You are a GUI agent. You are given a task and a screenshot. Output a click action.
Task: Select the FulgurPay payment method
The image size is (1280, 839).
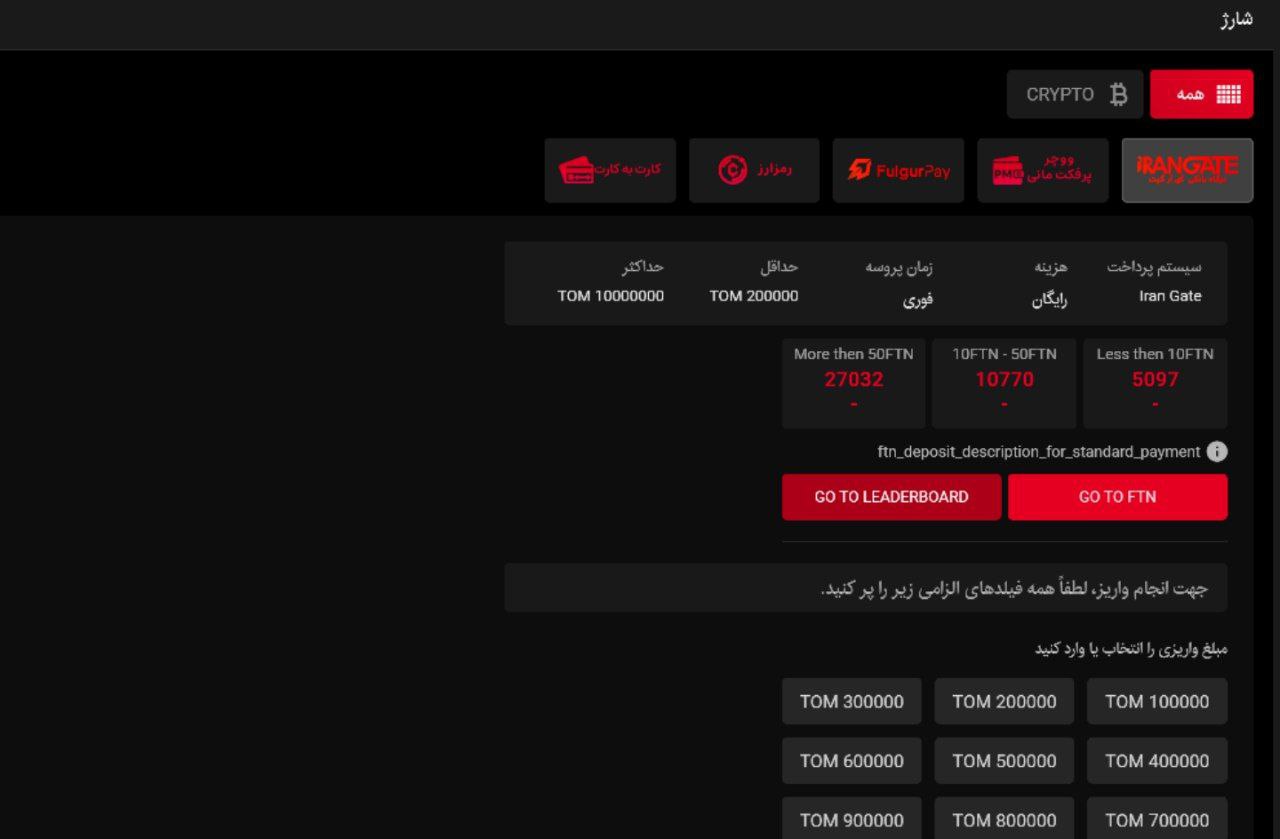click(x=898, y=170)
